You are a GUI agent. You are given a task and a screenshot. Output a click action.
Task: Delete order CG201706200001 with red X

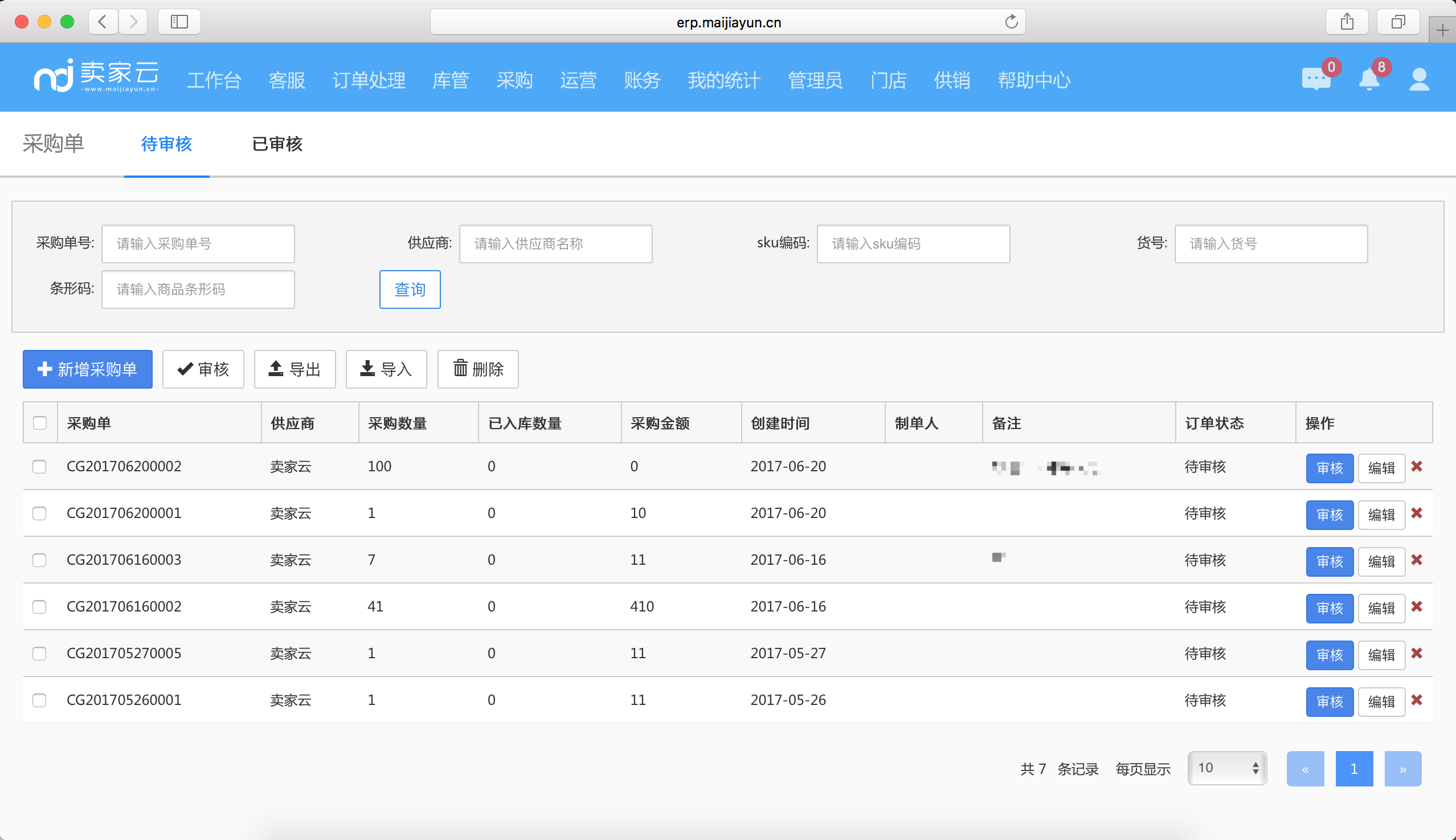[1417, 513]
